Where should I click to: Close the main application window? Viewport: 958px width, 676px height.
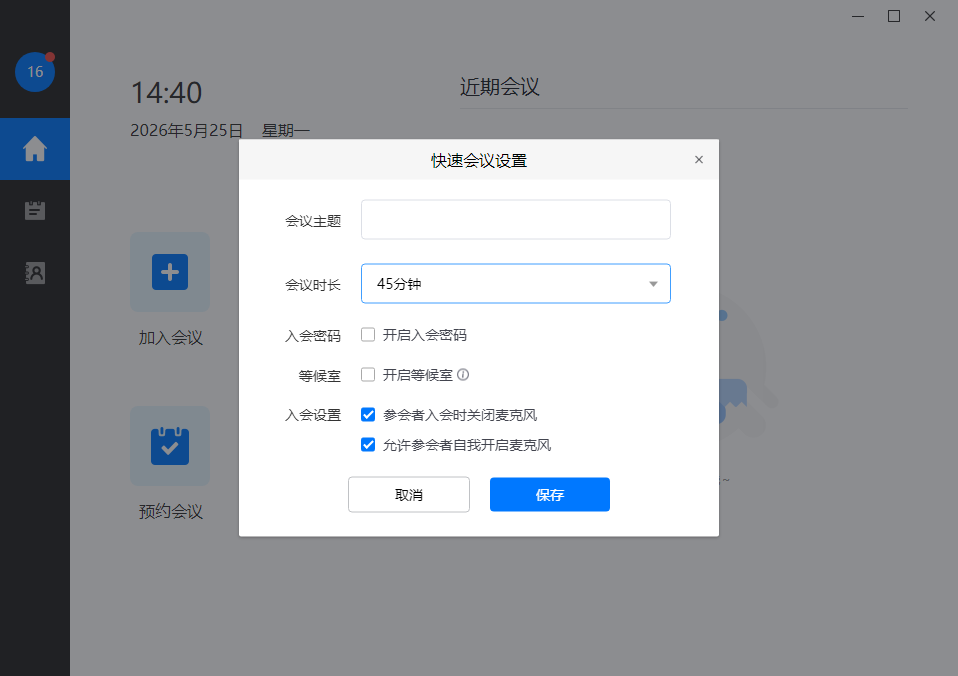[930, 17]
